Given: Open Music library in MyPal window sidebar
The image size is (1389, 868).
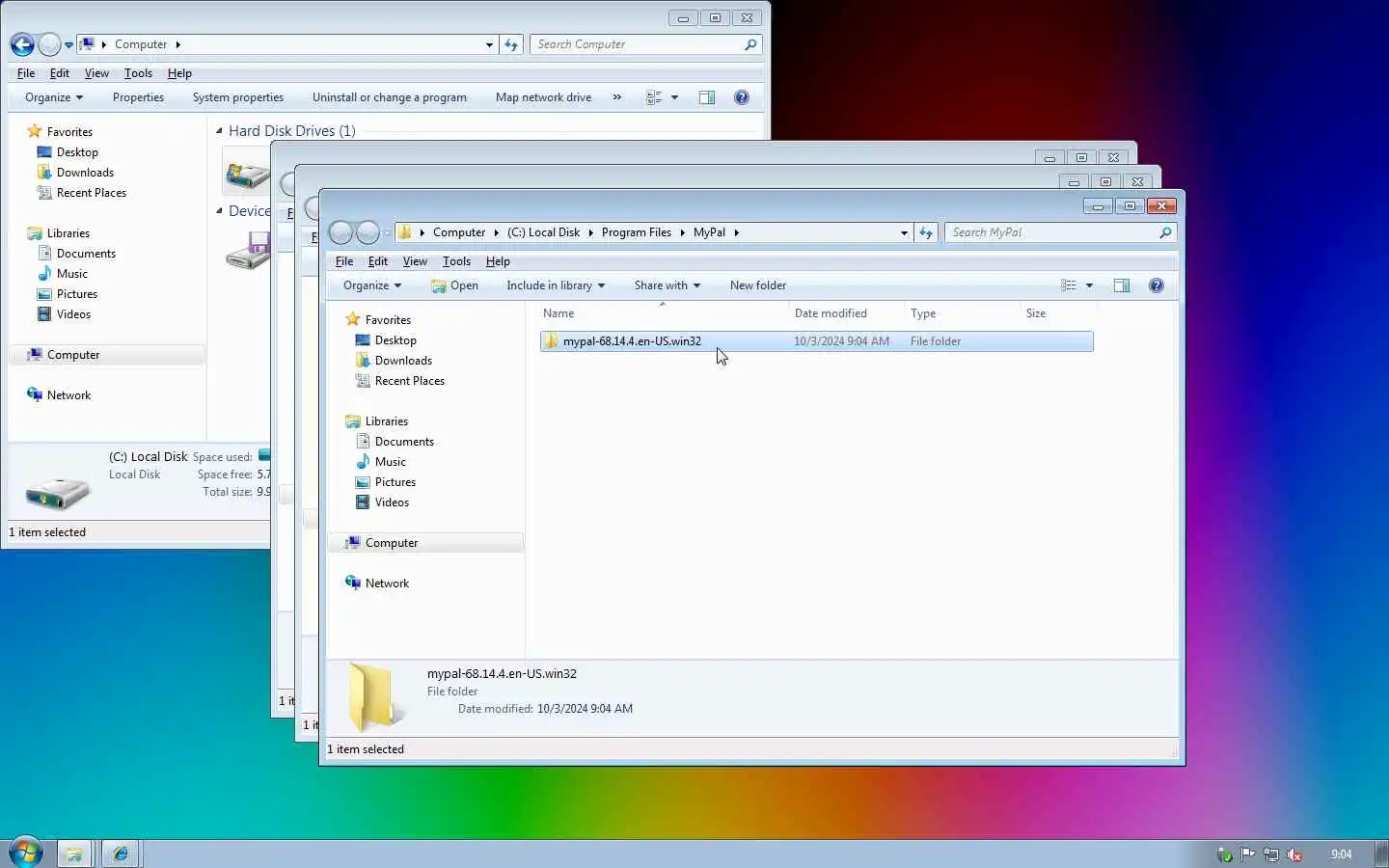Looking at the screenshot, I should coord(390,462).
